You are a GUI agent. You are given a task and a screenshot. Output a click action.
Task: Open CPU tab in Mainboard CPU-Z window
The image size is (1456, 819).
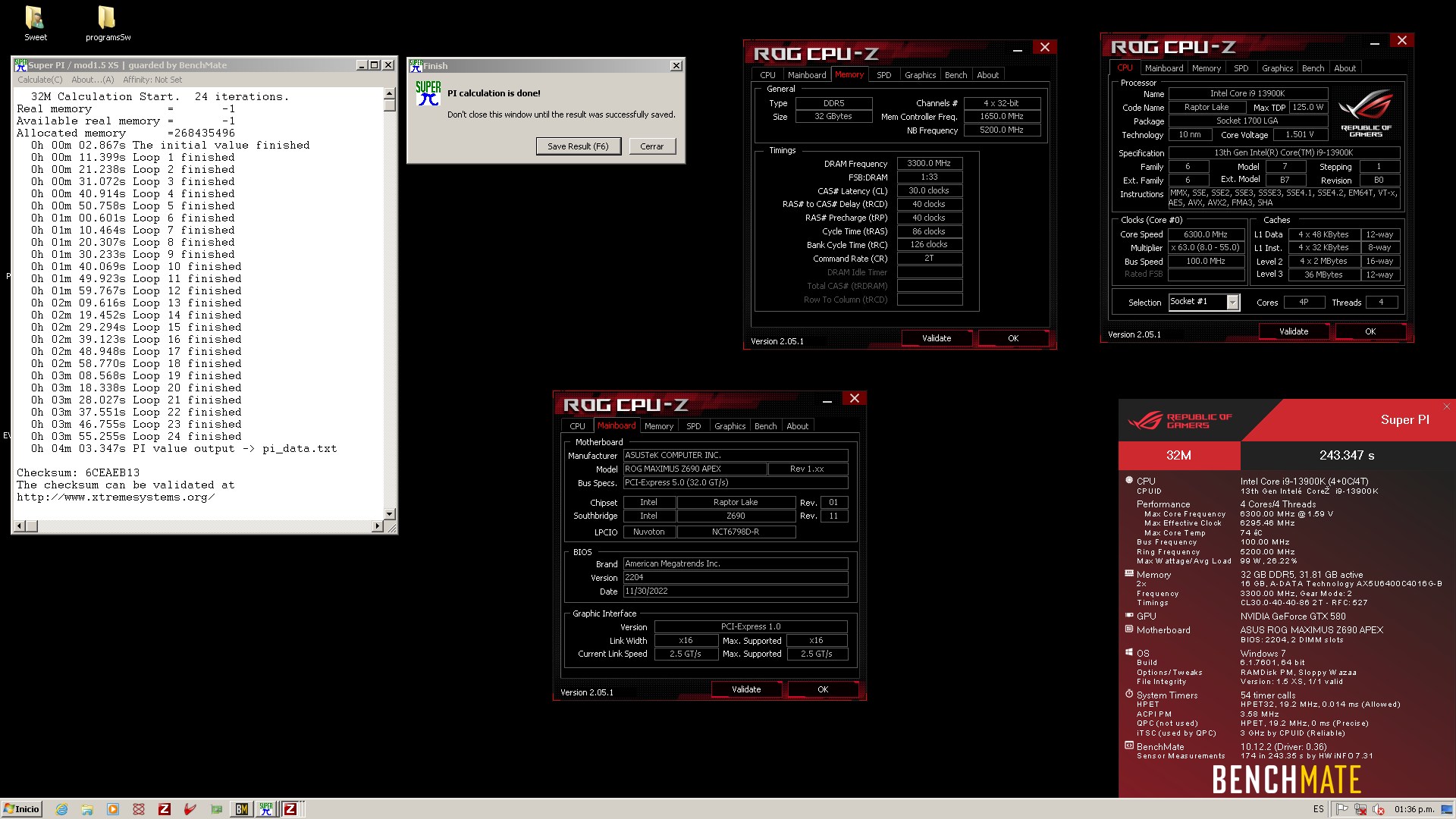point(577,426)
